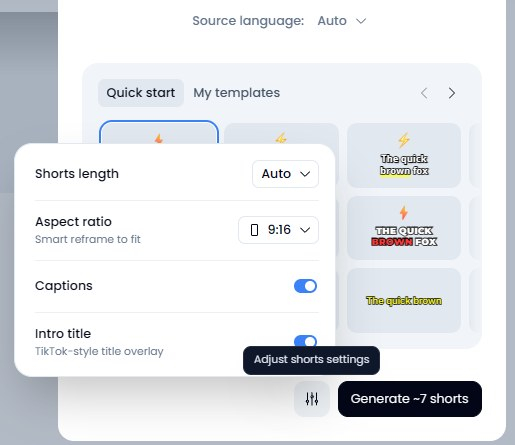Open the Aspect ratio 9:16 dropdown
This screenshot has width=515, height=445.
(278, 230)
